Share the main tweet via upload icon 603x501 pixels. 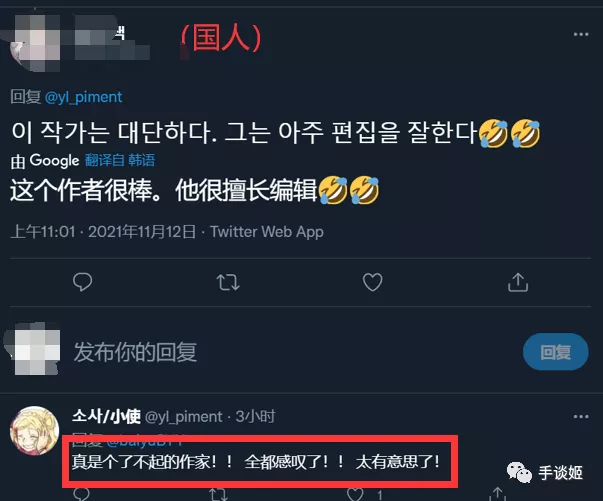click(518, 282)
